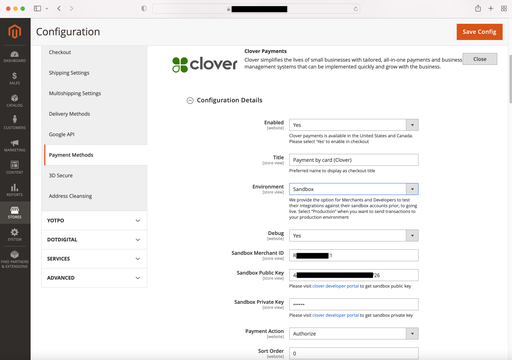Expand the ADVANCED section
This screenshot has height=360, width=512.
94,278
